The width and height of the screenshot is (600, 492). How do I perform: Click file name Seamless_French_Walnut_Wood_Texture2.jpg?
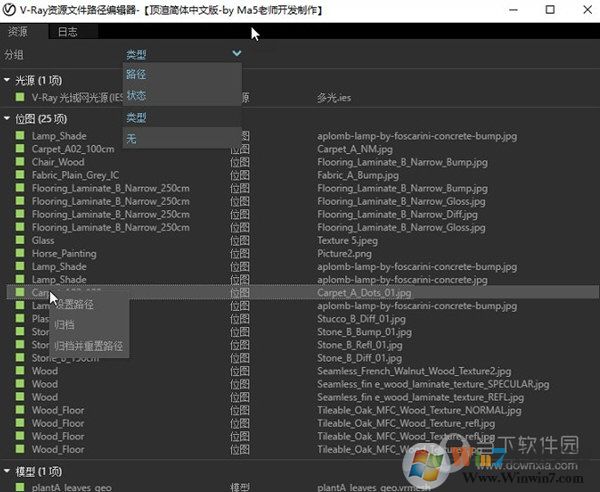[x=414, y=371]
